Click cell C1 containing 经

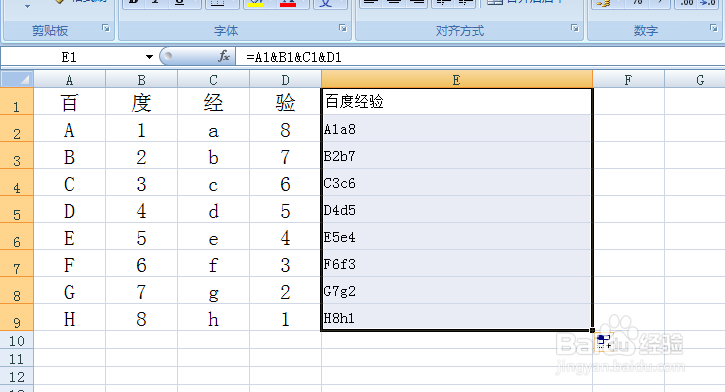pyautogui.click(x=214, y=101)
